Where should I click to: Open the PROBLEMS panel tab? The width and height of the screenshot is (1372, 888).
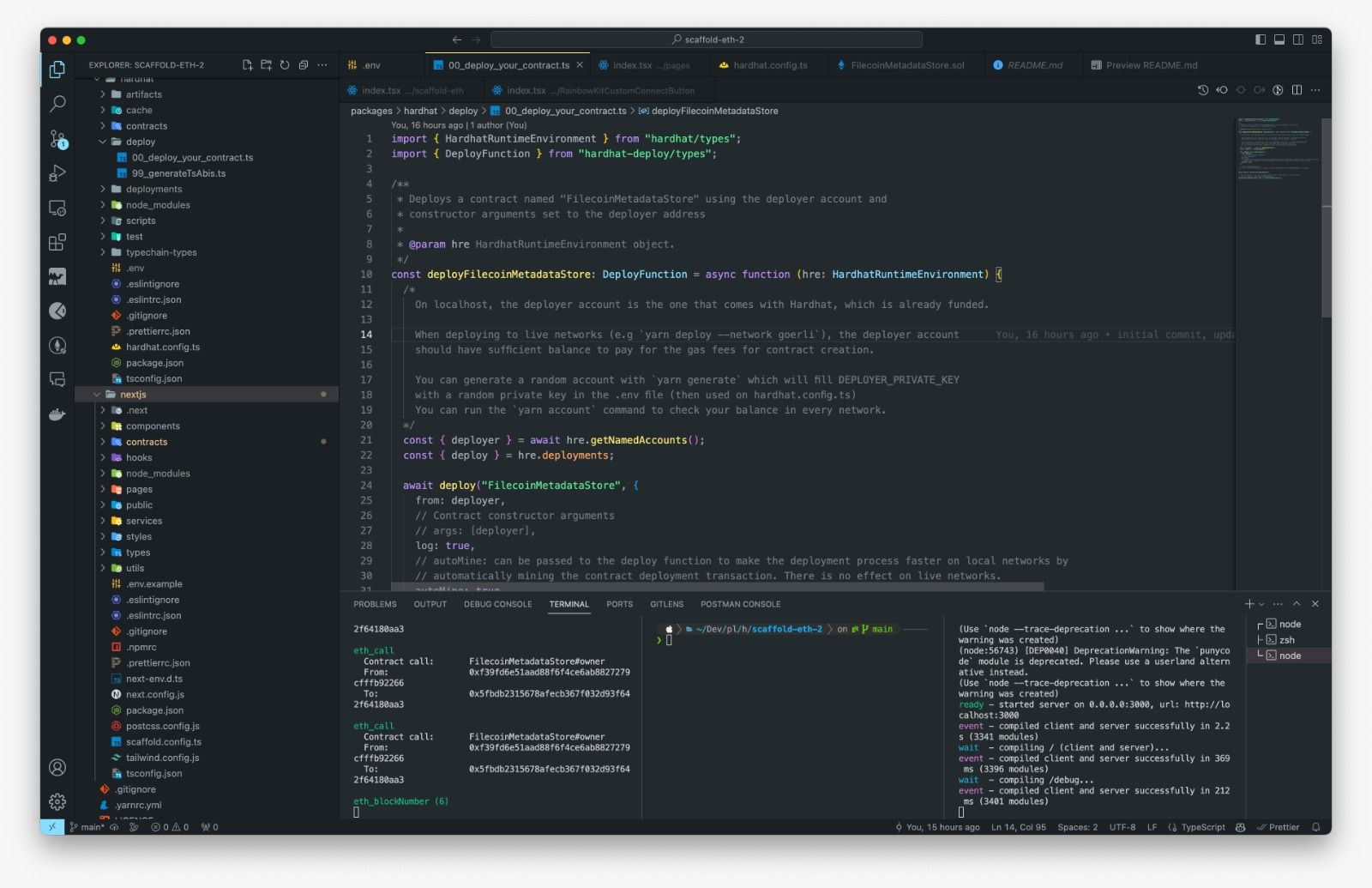(375, 604)
